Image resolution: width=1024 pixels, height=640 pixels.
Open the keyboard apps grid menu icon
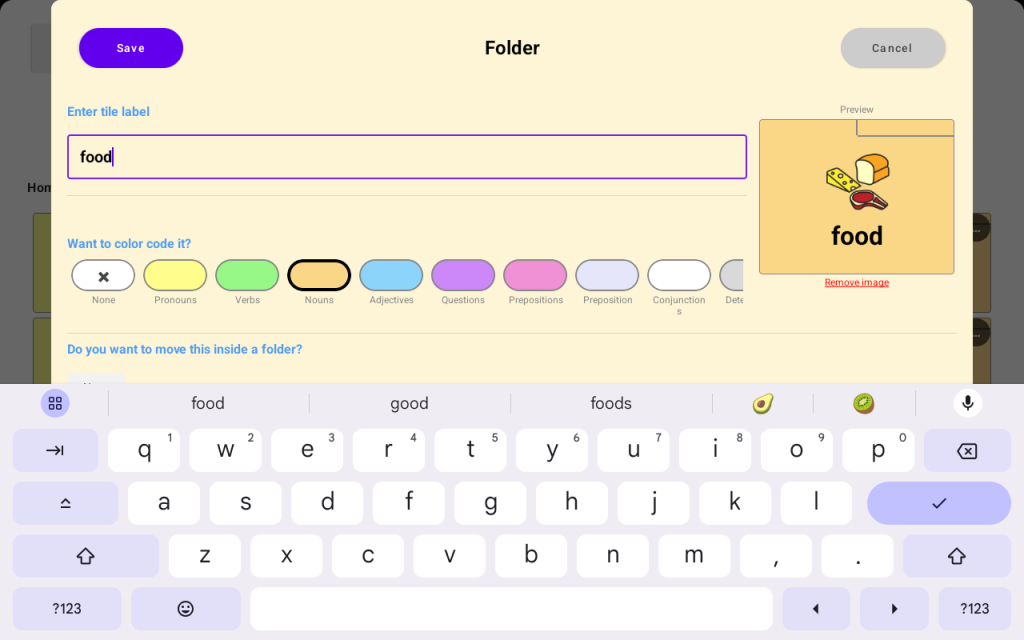coord(55,403)
